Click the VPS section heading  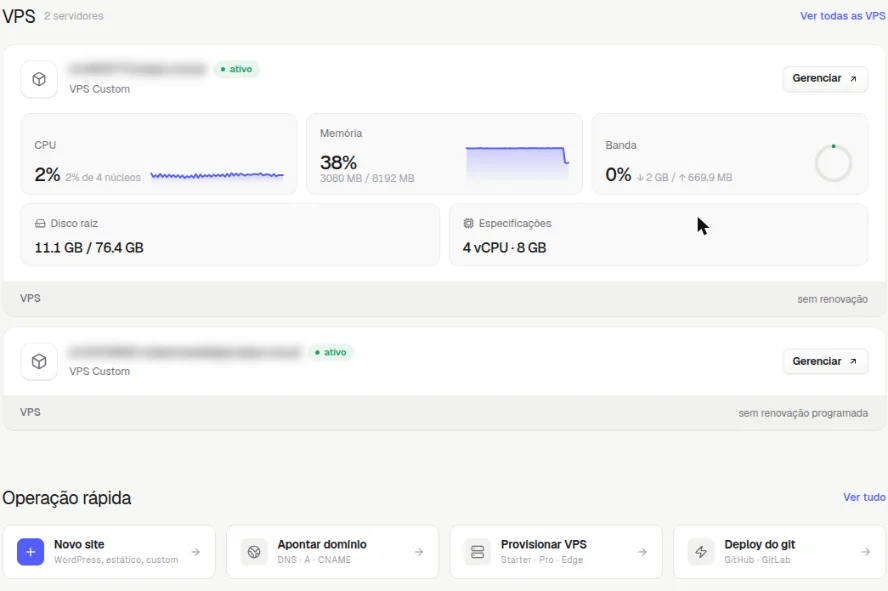tap(19, 16)
